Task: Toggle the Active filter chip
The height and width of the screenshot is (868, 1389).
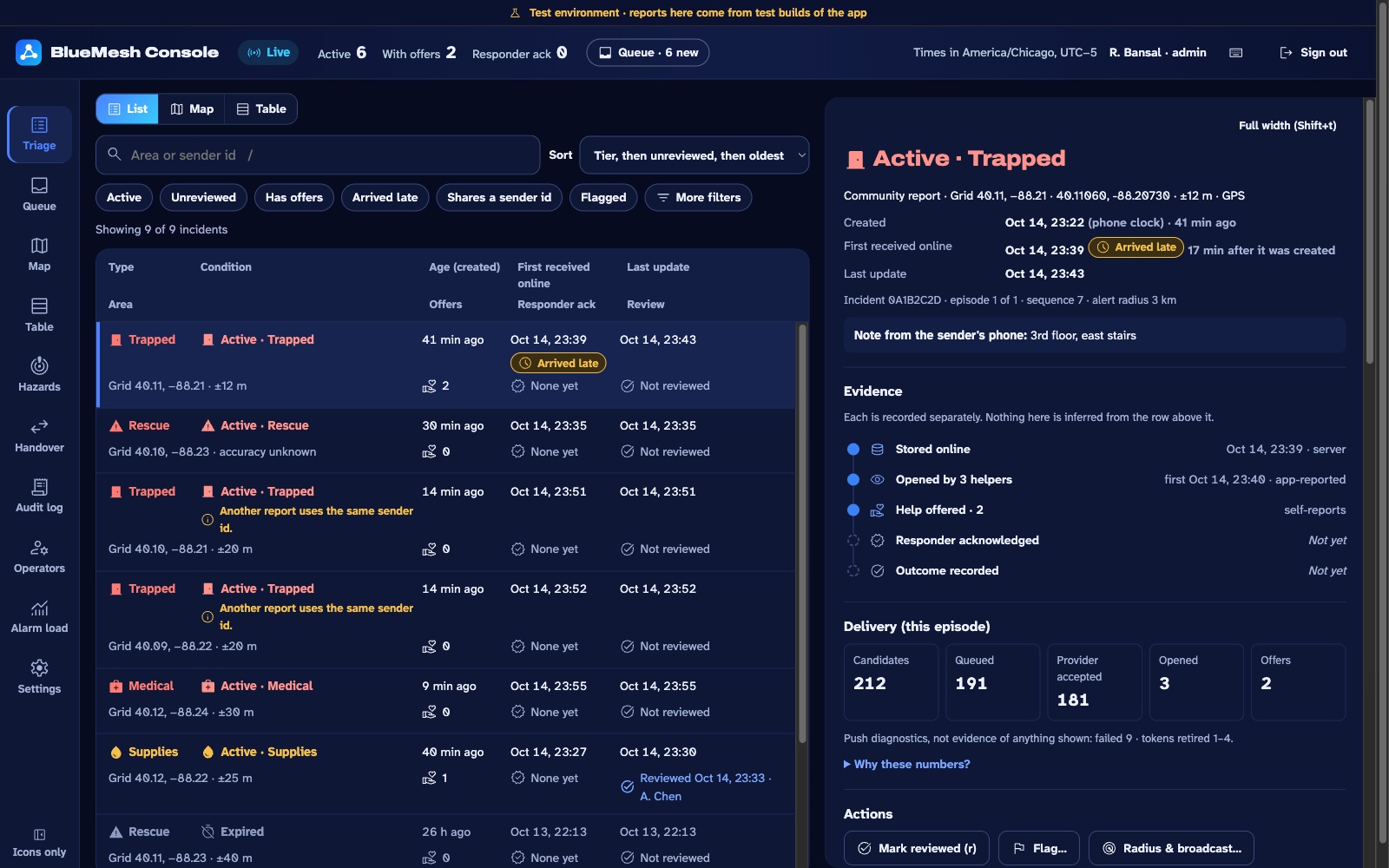Action: point(124,198)
